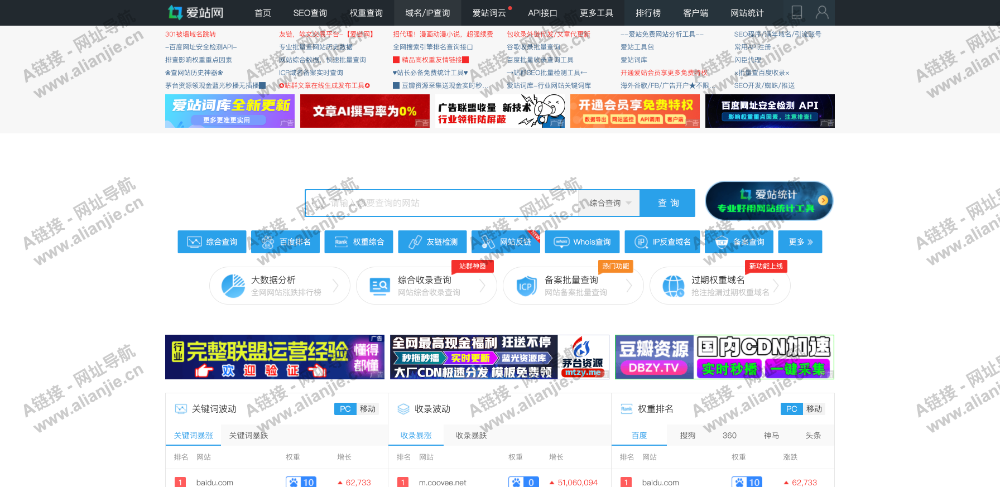Click the website query input field

coord(441,203)
